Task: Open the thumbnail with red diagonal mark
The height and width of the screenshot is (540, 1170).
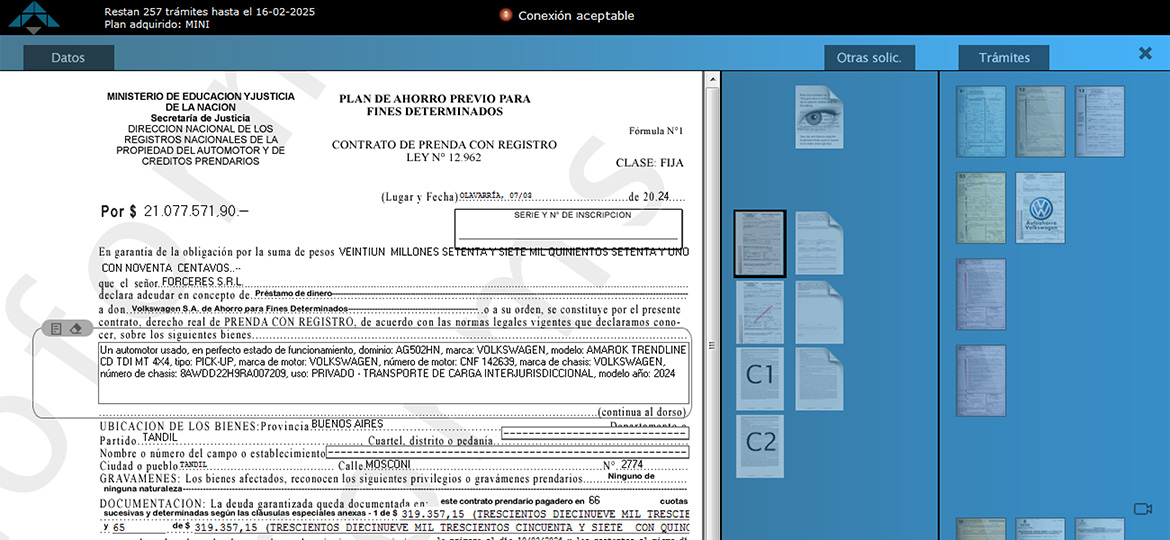Action: coord(760,311)
